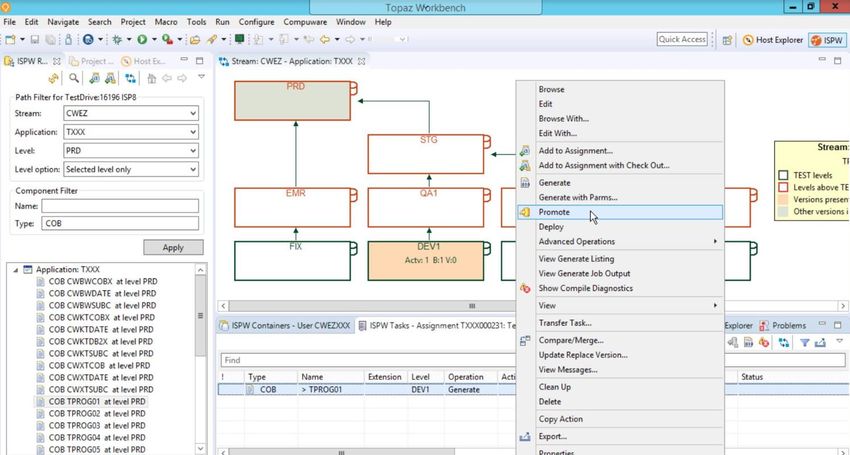This screenshot has width=850, height=455.
Task: Click the yellow Back arrow in main toolbar
Action: (x=325, y=40)
